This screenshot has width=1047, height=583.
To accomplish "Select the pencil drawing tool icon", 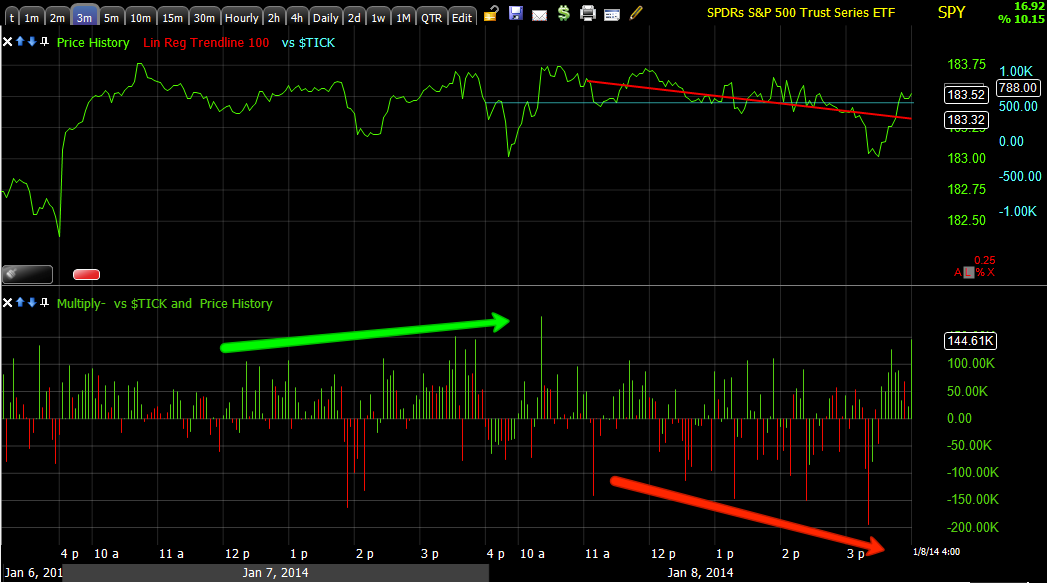I will click(x=636, y=13).
